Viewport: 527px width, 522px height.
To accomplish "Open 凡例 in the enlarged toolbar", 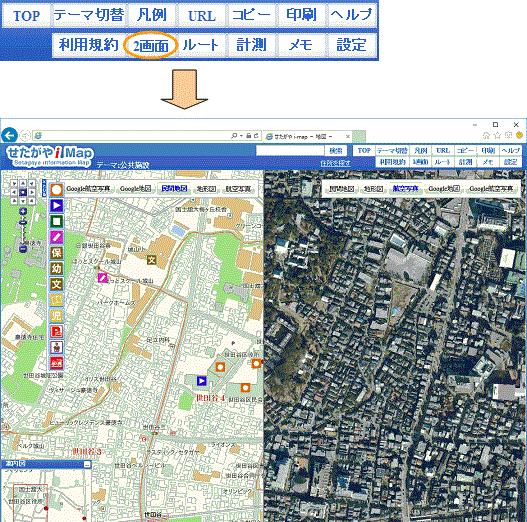I will pyautogui.click(x=152, y=15).
